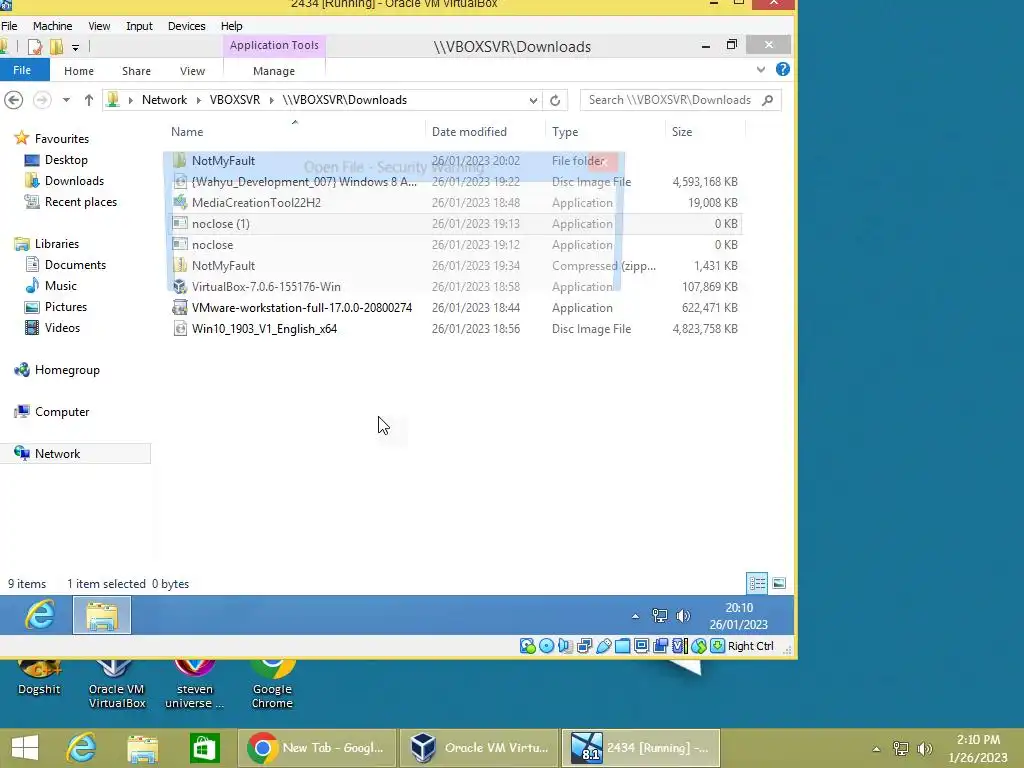The width and height of the screenshot is (1024, 768).
Task: Open Explorer Help with the question mark icon
Action: click(782, 69)
